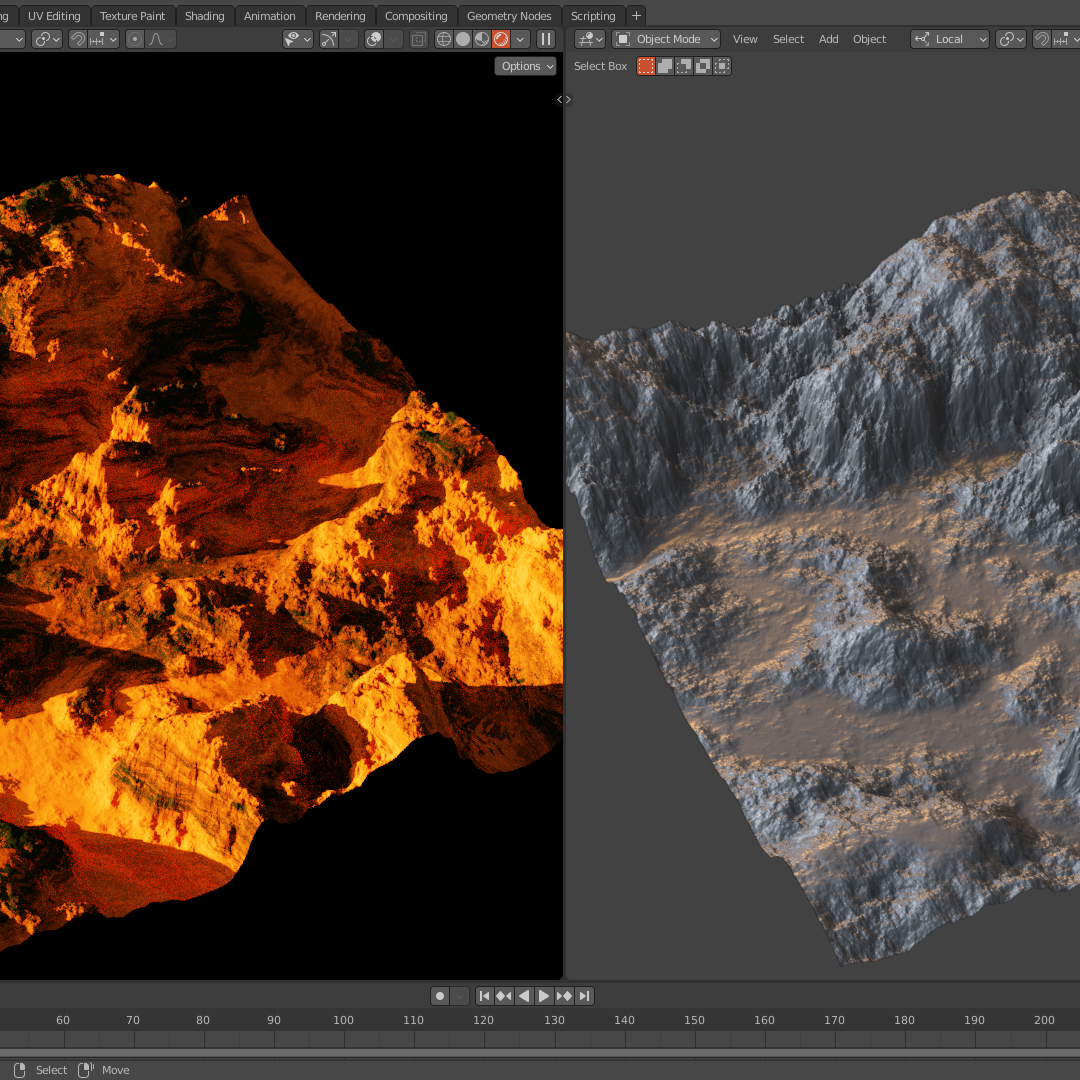Choose Set a new selection mode
Viewport: 1080px width, 1080px height.
point(645,66)
